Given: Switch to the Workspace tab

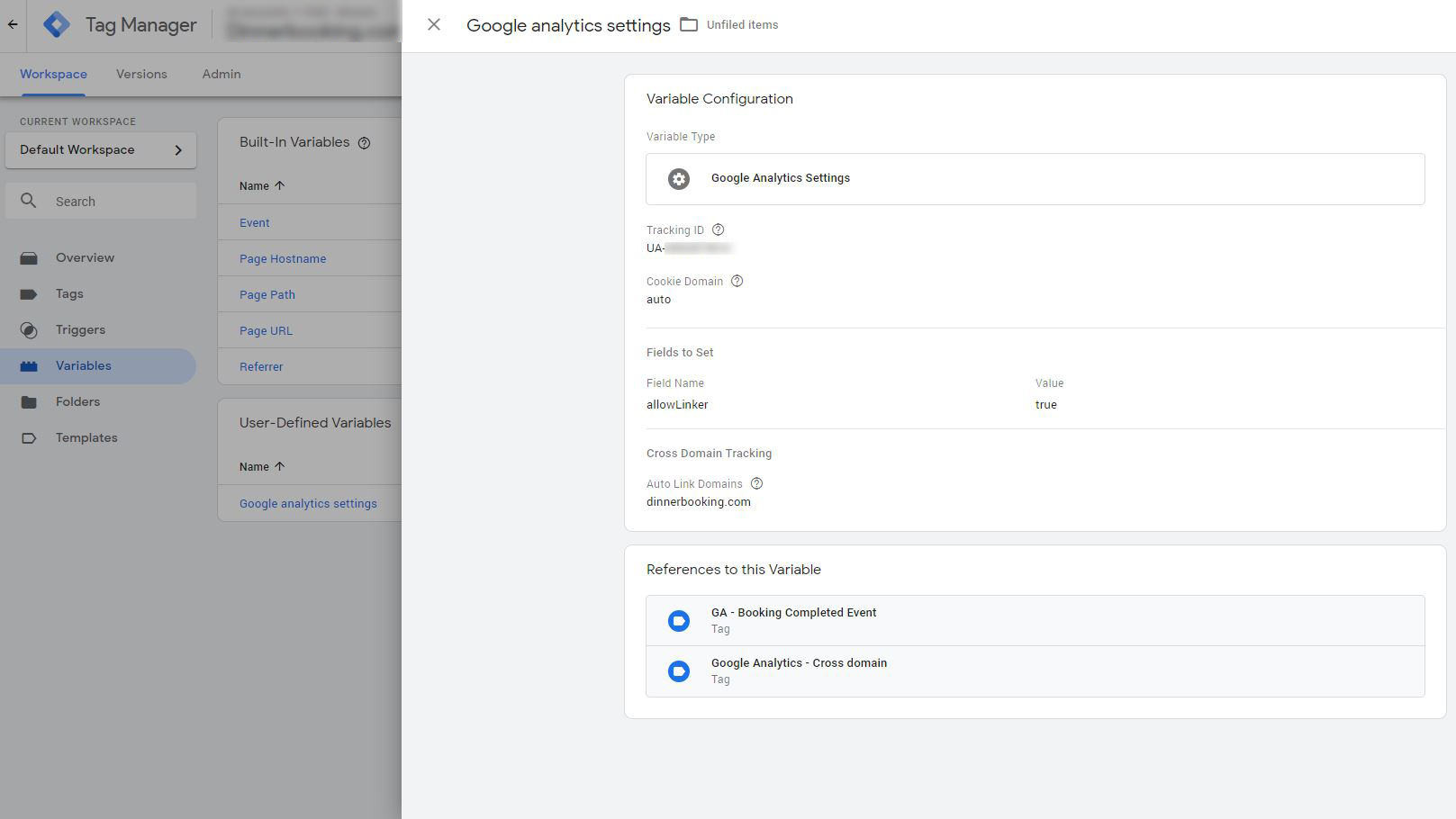Looking at the screenshot, I should point(53,74).
